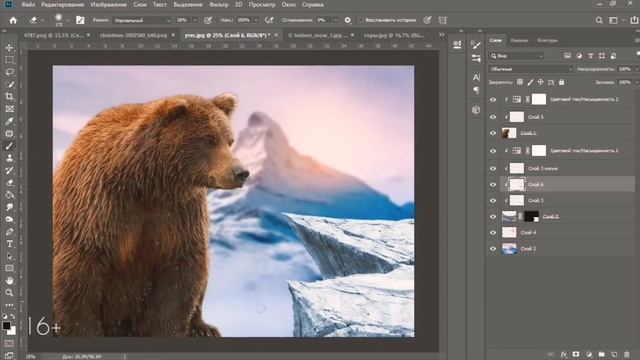Select the Clone Stamp tool

[9, 158]
